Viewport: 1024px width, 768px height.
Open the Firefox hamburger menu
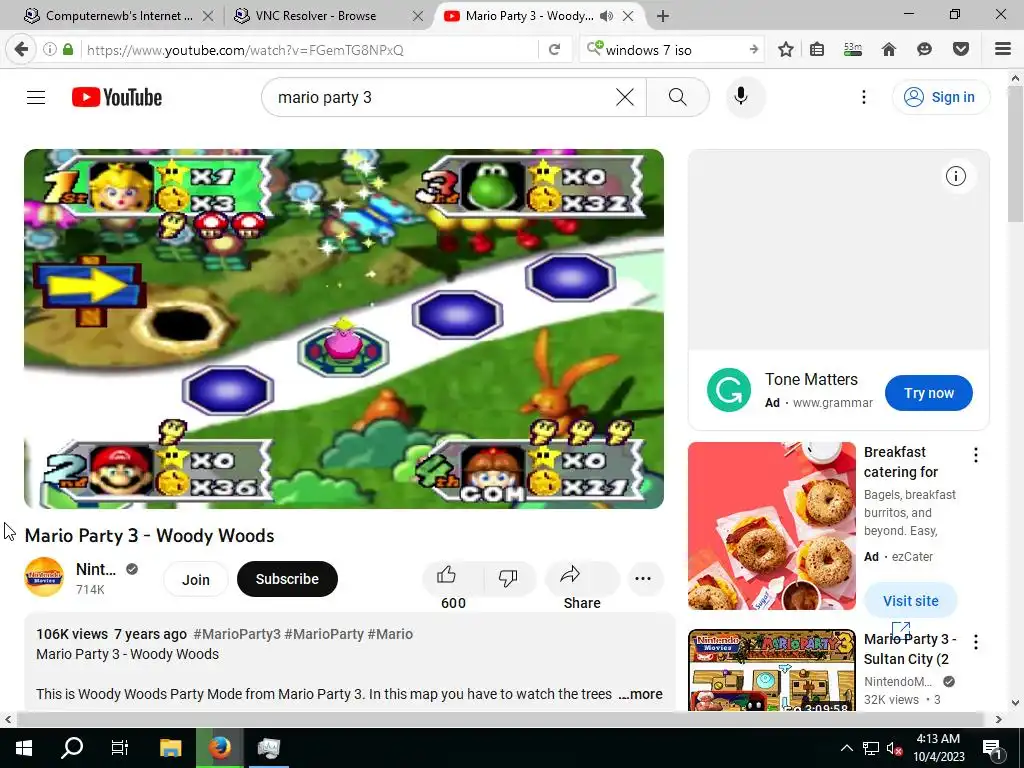(x=1002, y=49)
